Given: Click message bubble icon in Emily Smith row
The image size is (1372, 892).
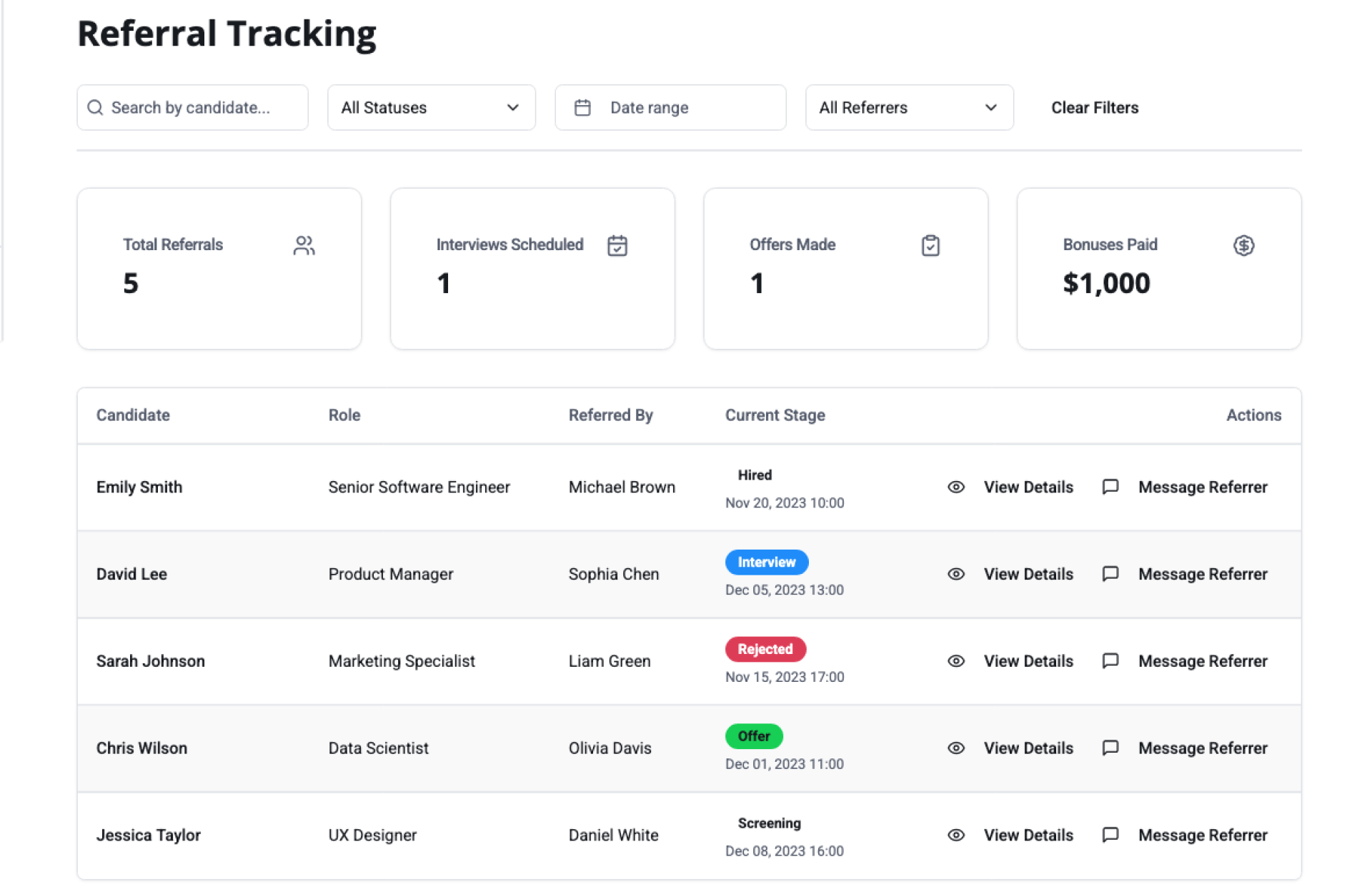Looking at the screenshot, I should [1110, 487].
